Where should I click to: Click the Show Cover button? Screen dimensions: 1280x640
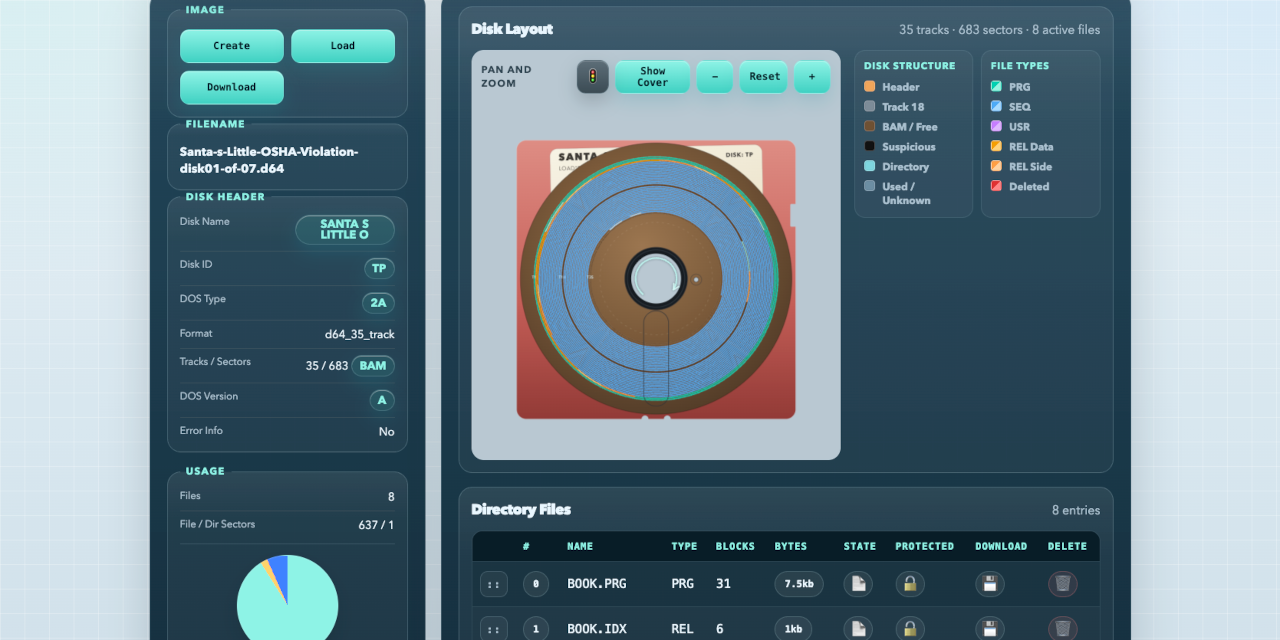tap(653, 77)
